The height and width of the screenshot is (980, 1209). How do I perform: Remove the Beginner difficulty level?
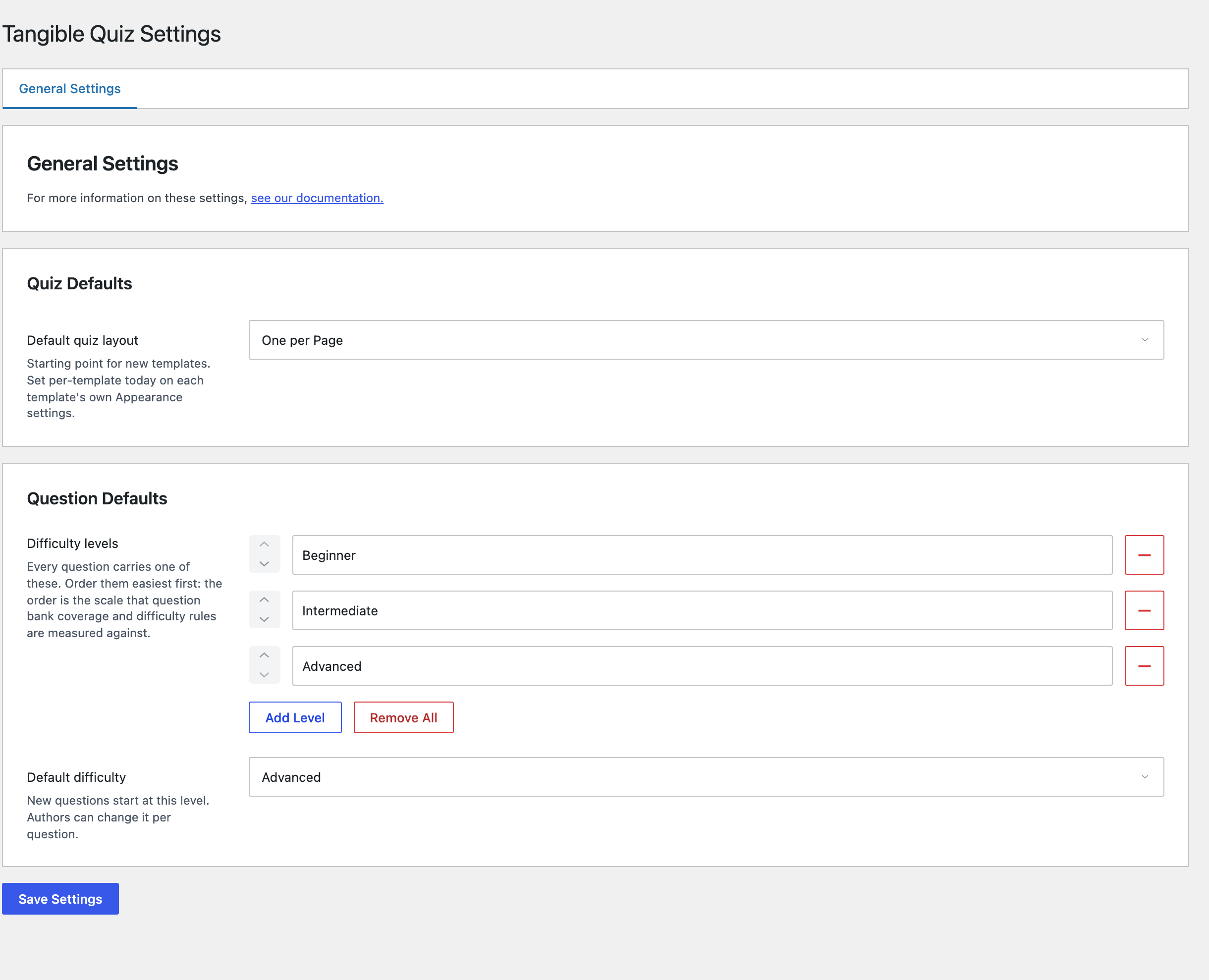pos(1144,555)
